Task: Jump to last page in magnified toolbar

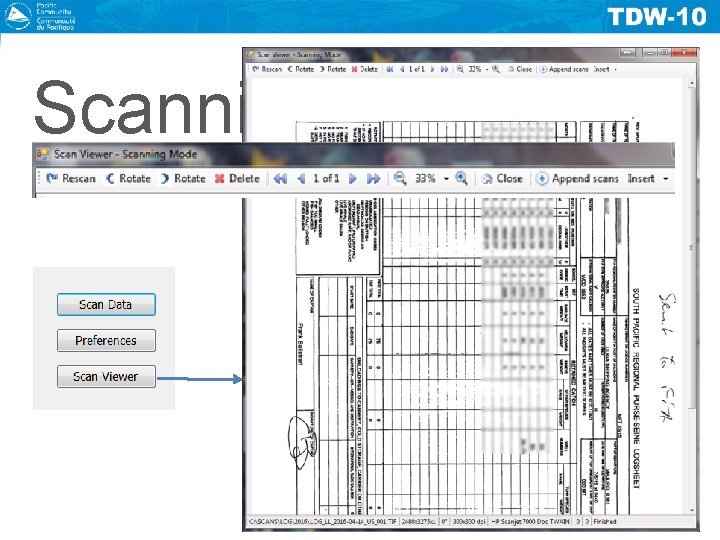Action: (374, 179)
